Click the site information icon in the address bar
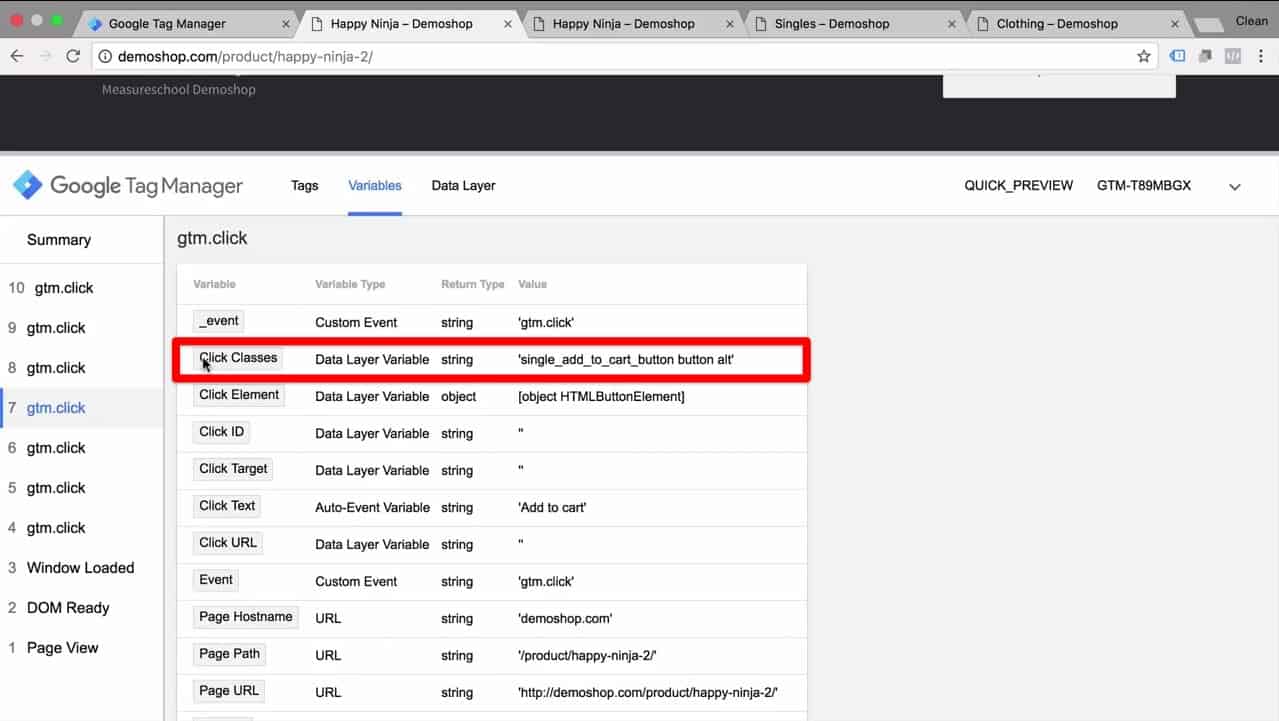1279x721 pixels. [x=105, y=57]
